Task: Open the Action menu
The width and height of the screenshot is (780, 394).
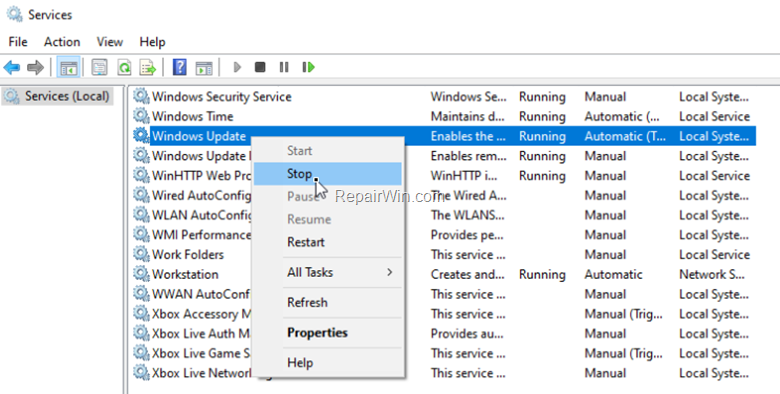Action: [x=62, y=42]
